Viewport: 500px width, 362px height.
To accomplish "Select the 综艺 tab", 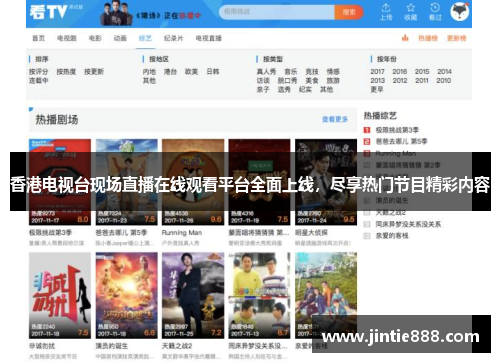I will (145, 38).
